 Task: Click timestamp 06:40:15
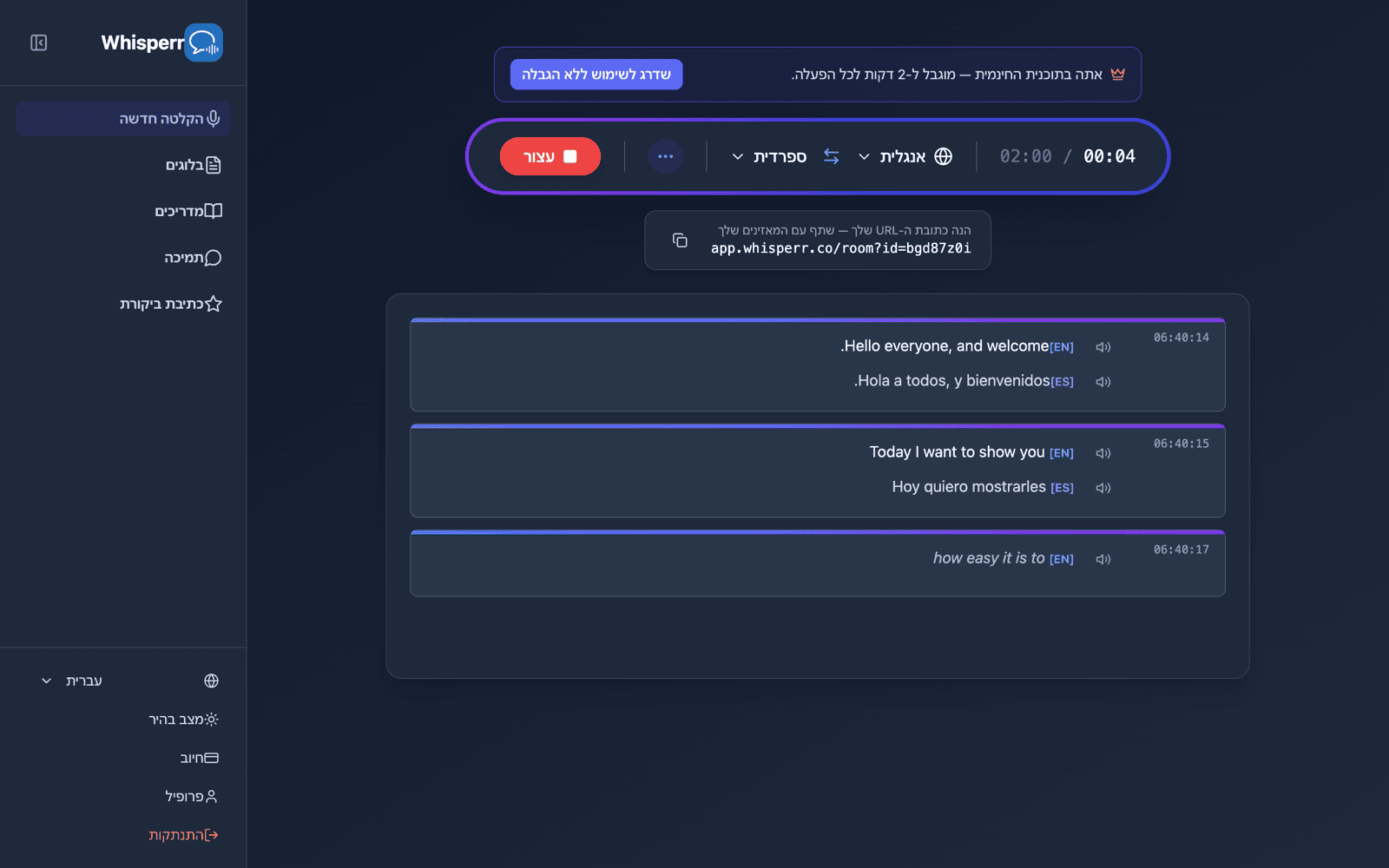pyautogui.click(x=1181, y=444)
